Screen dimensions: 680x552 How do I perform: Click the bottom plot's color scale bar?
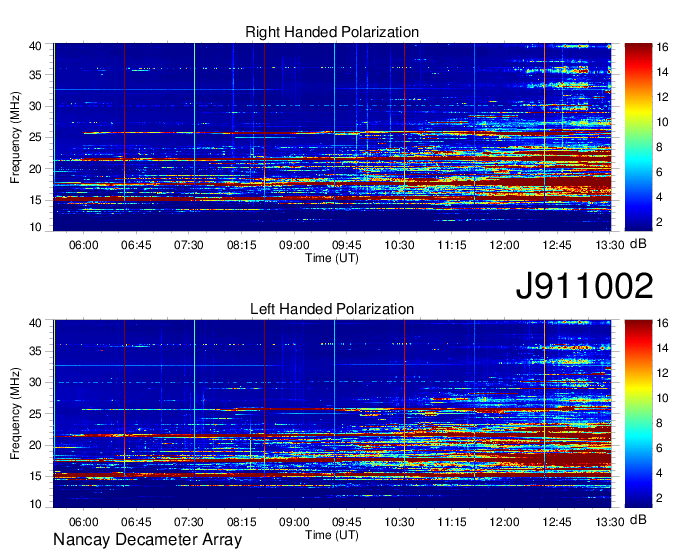point(638,414)
